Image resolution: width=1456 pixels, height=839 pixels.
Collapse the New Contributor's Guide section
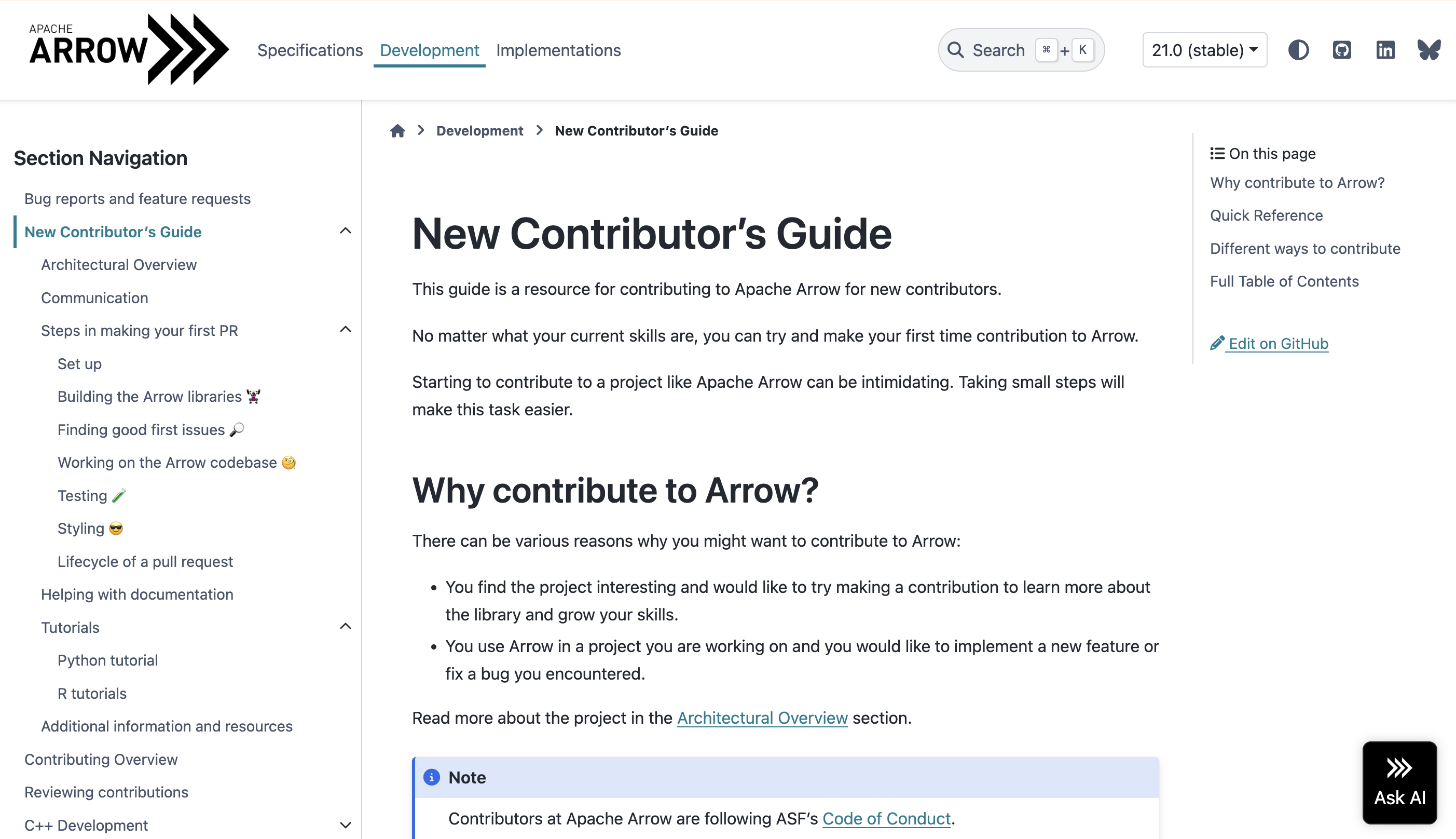(x=345, y=231)
